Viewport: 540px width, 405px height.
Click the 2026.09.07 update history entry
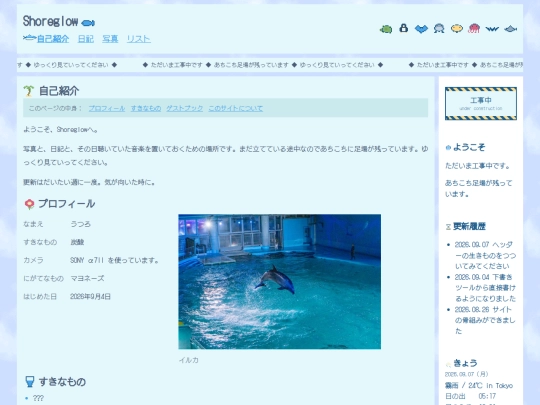[485, 255]
